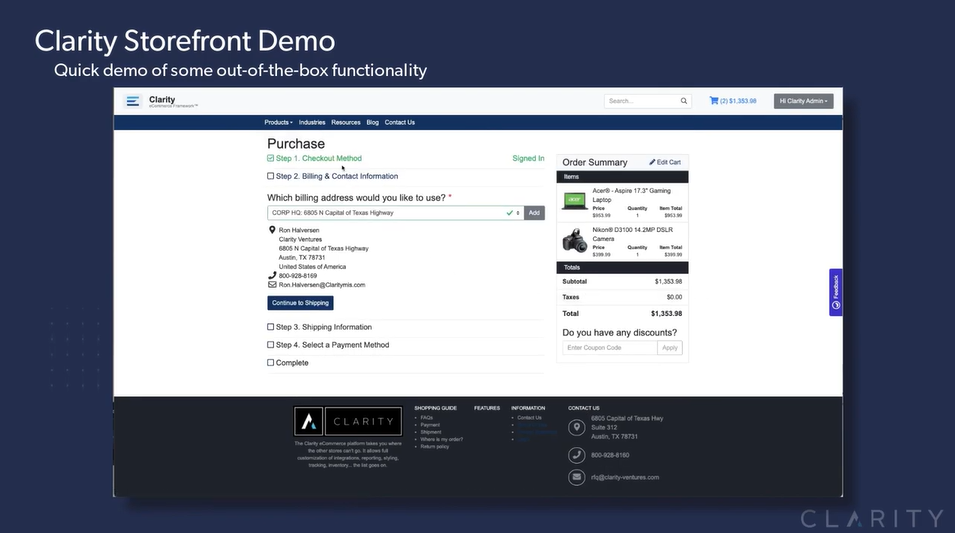
Task: Click the footer location pin circle icon
Action: click(576, 428)
